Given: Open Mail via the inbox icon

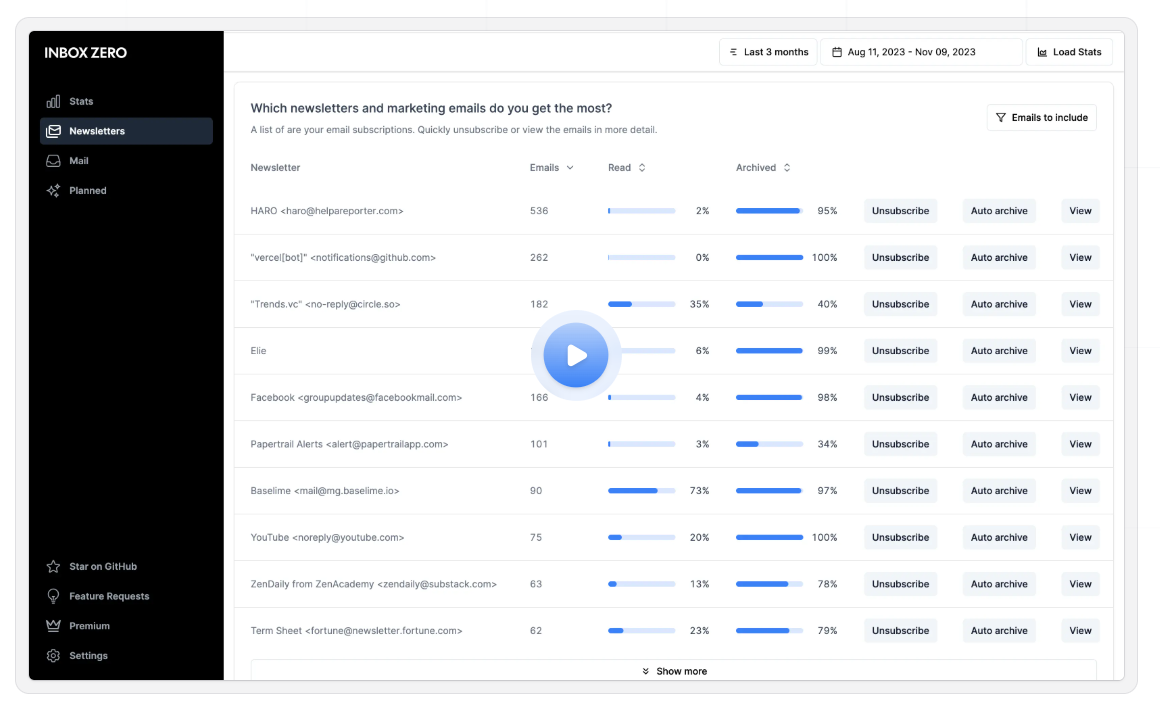Looking at the screenshot, I should point(54,161).
